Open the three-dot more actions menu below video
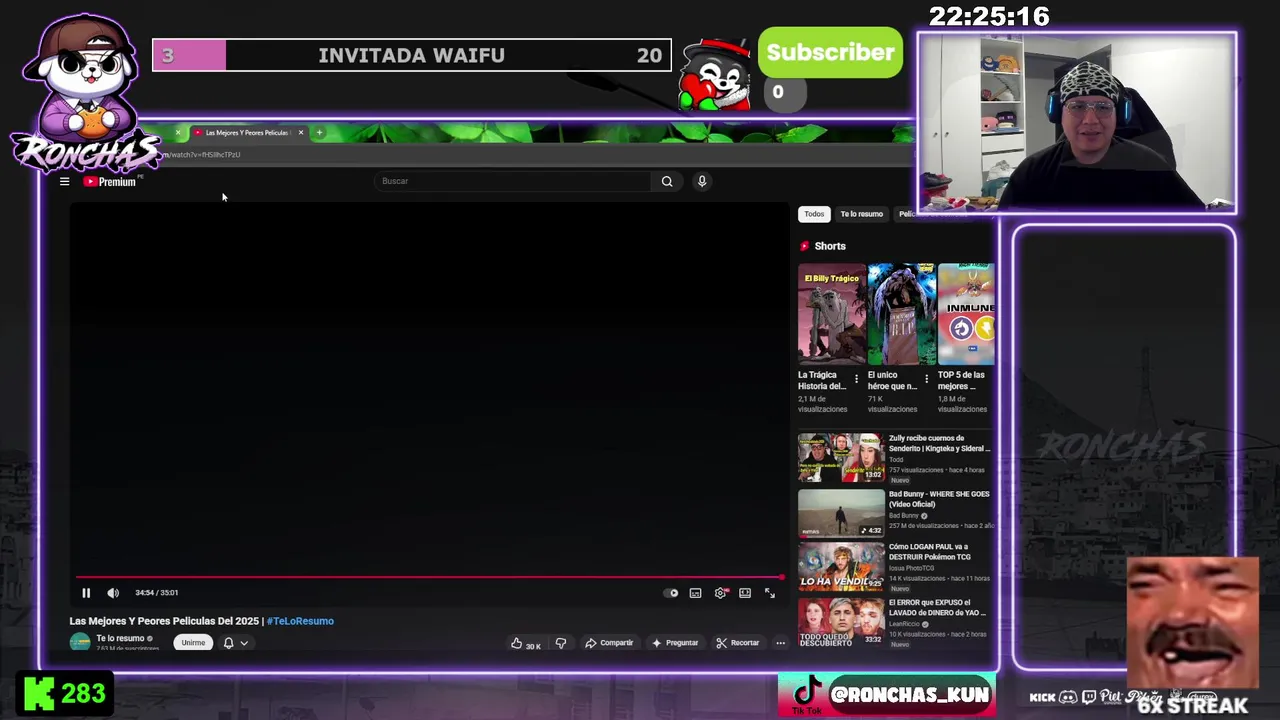Image resolution: width=1280 pixels, height=720 pixels. [781, 643]
